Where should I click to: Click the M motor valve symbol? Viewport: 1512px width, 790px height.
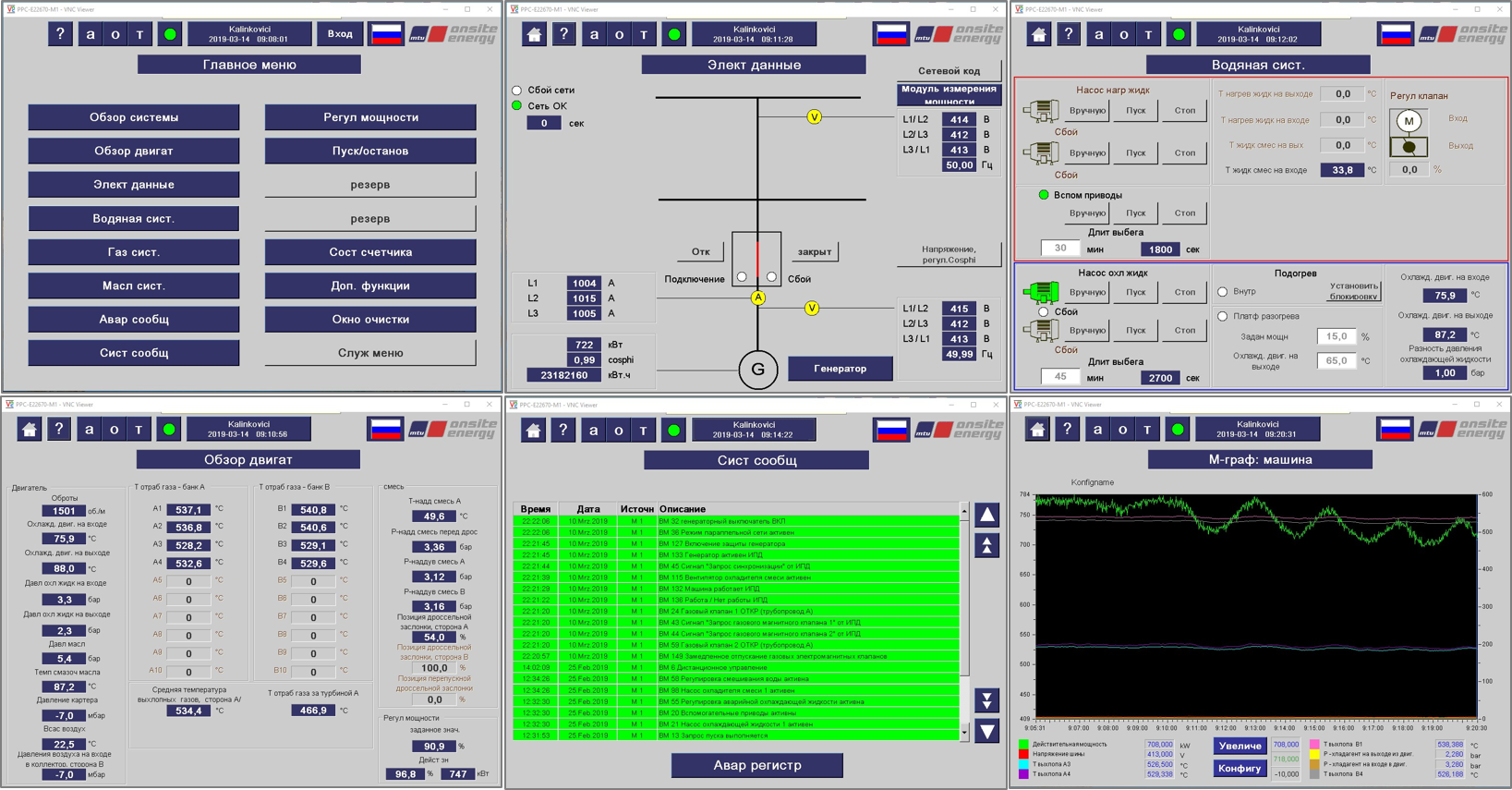[1409, 121]
